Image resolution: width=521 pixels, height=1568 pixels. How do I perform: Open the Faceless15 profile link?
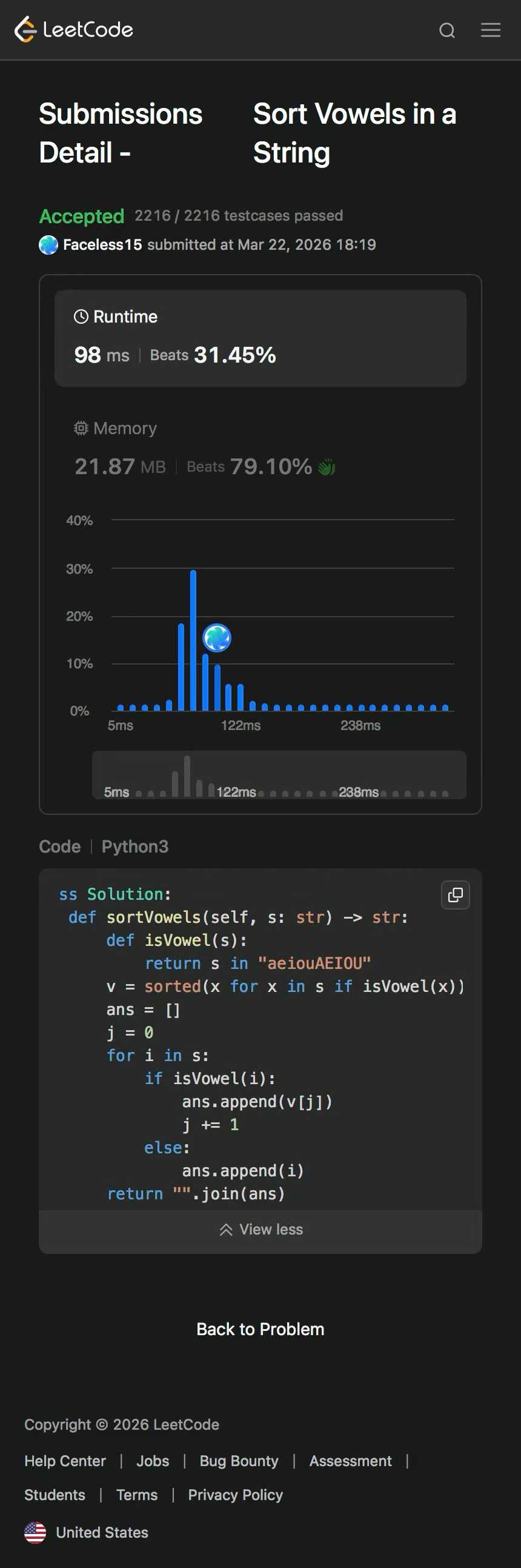tap(102, 245)
